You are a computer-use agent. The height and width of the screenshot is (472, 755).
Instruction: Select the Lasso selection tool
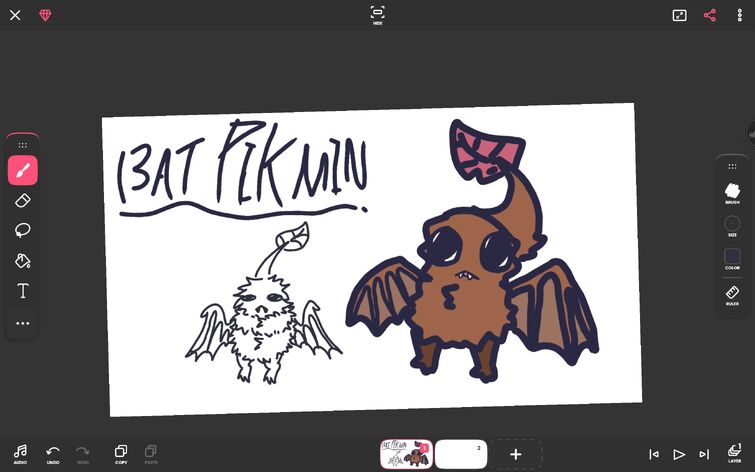(x=23, y=230)
